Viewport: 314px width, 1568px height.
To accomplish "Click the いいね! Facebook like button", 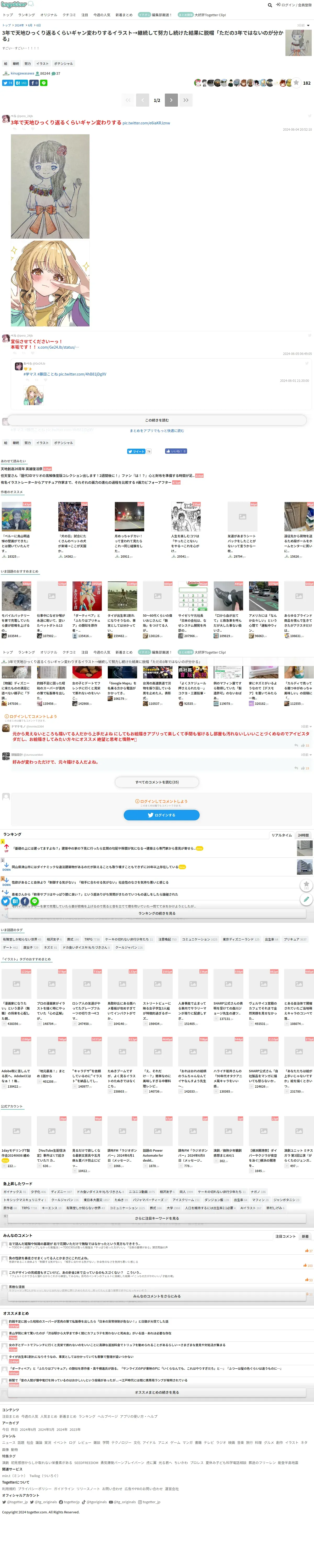I will click(x=176, y=451).
